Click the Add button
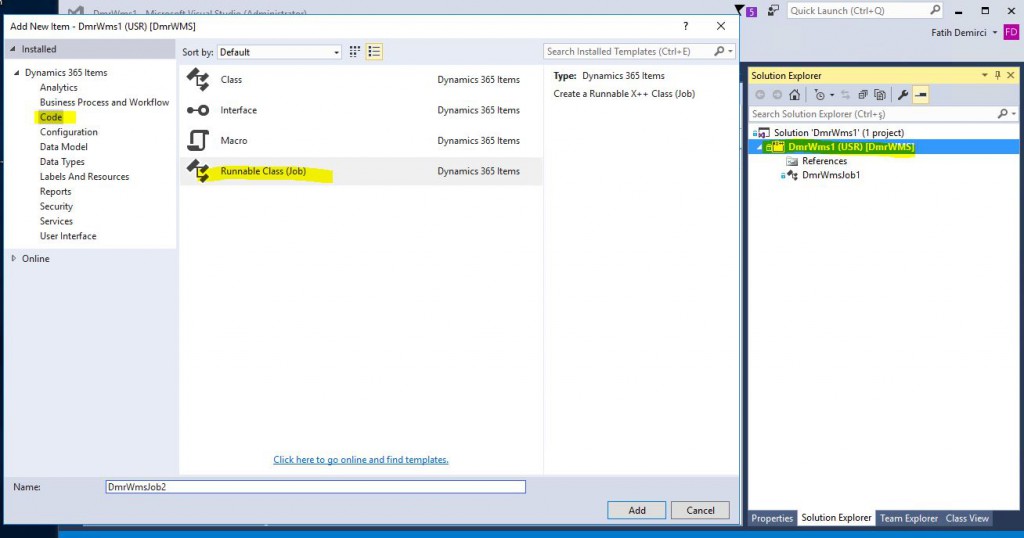This screenshot has width=1024, height=538. (637, 511)
